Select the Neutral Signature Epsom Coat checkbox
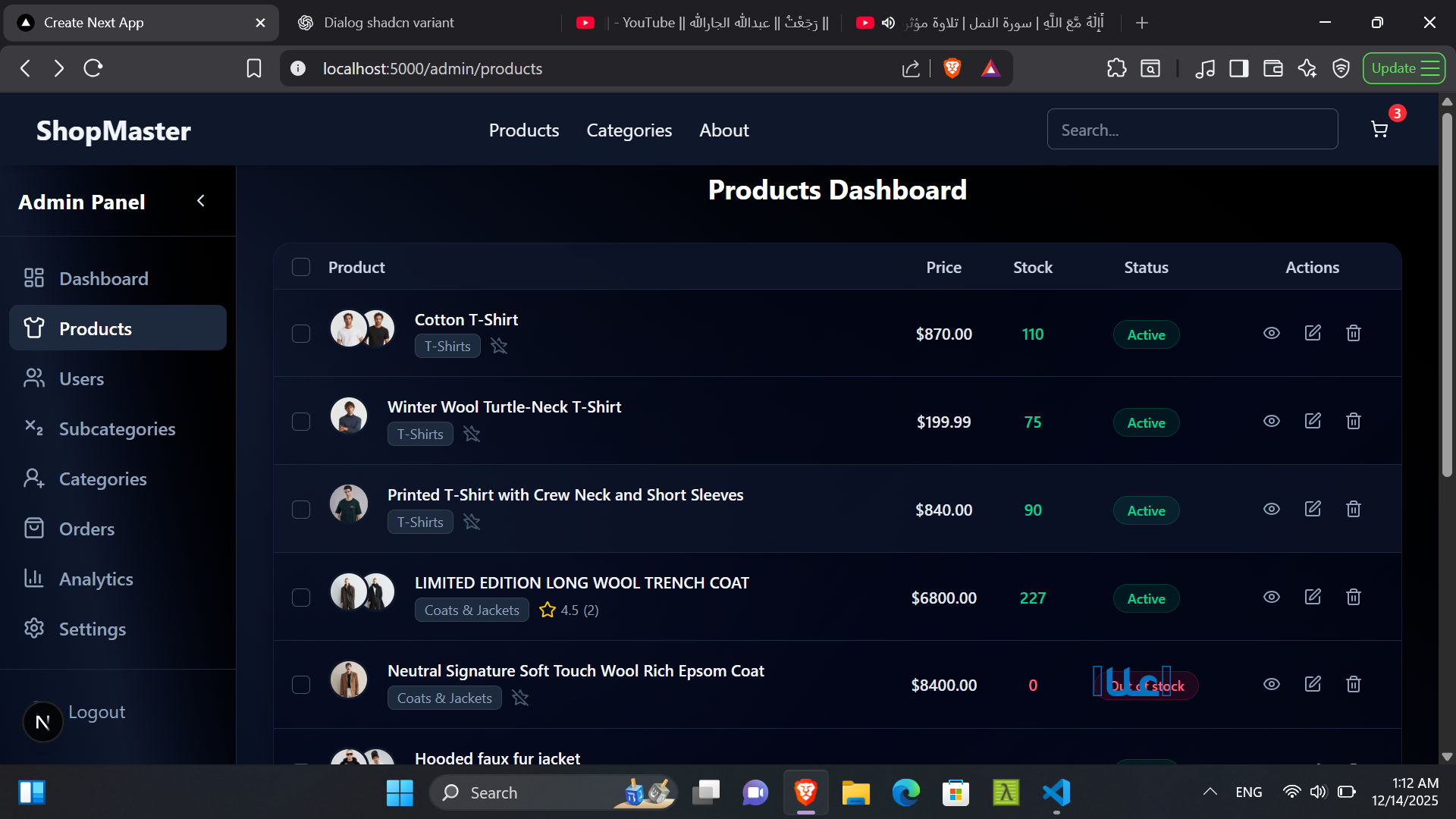Screen dimensions: 1456x819 (x=301, y=686)
